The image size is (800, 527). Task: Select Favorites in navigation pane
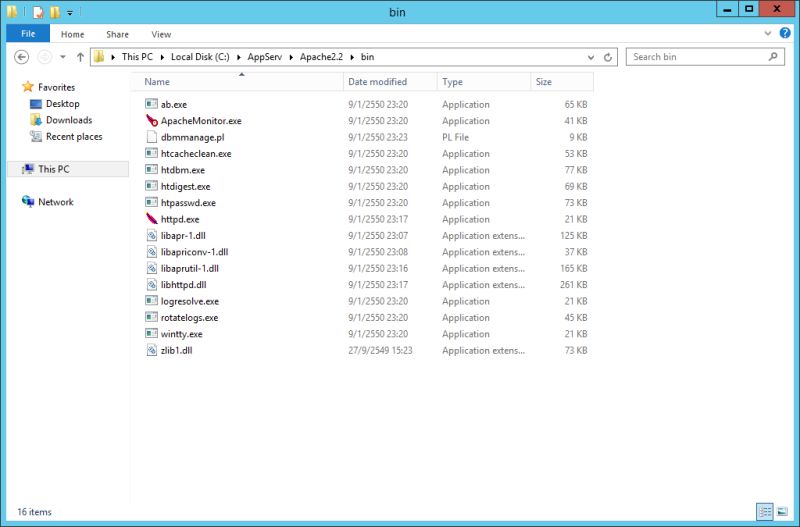coord(56,87)
